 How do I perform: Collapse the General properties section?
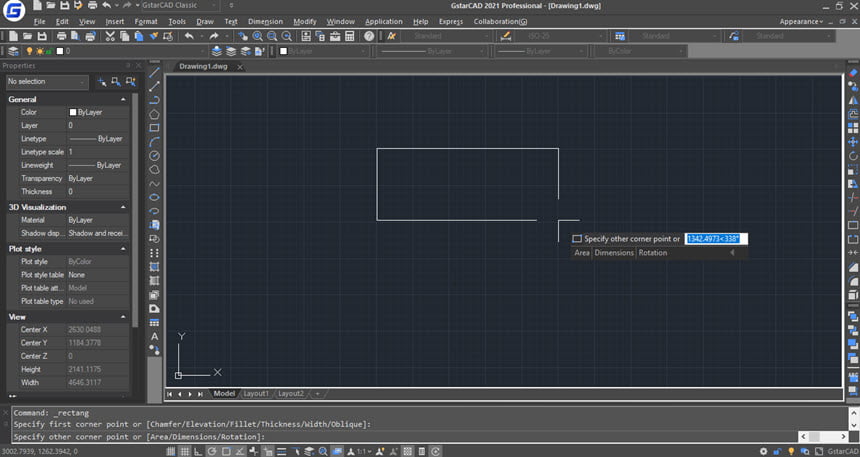coord(123,99)
